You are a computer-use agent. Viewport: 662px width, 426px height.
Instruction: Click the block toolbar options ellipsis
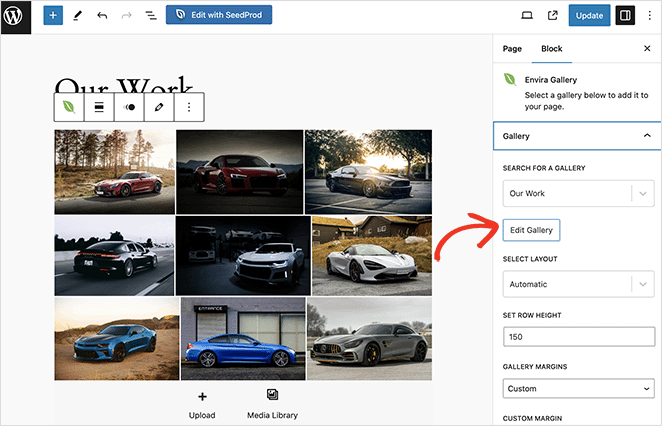click(x=190, y=107)
